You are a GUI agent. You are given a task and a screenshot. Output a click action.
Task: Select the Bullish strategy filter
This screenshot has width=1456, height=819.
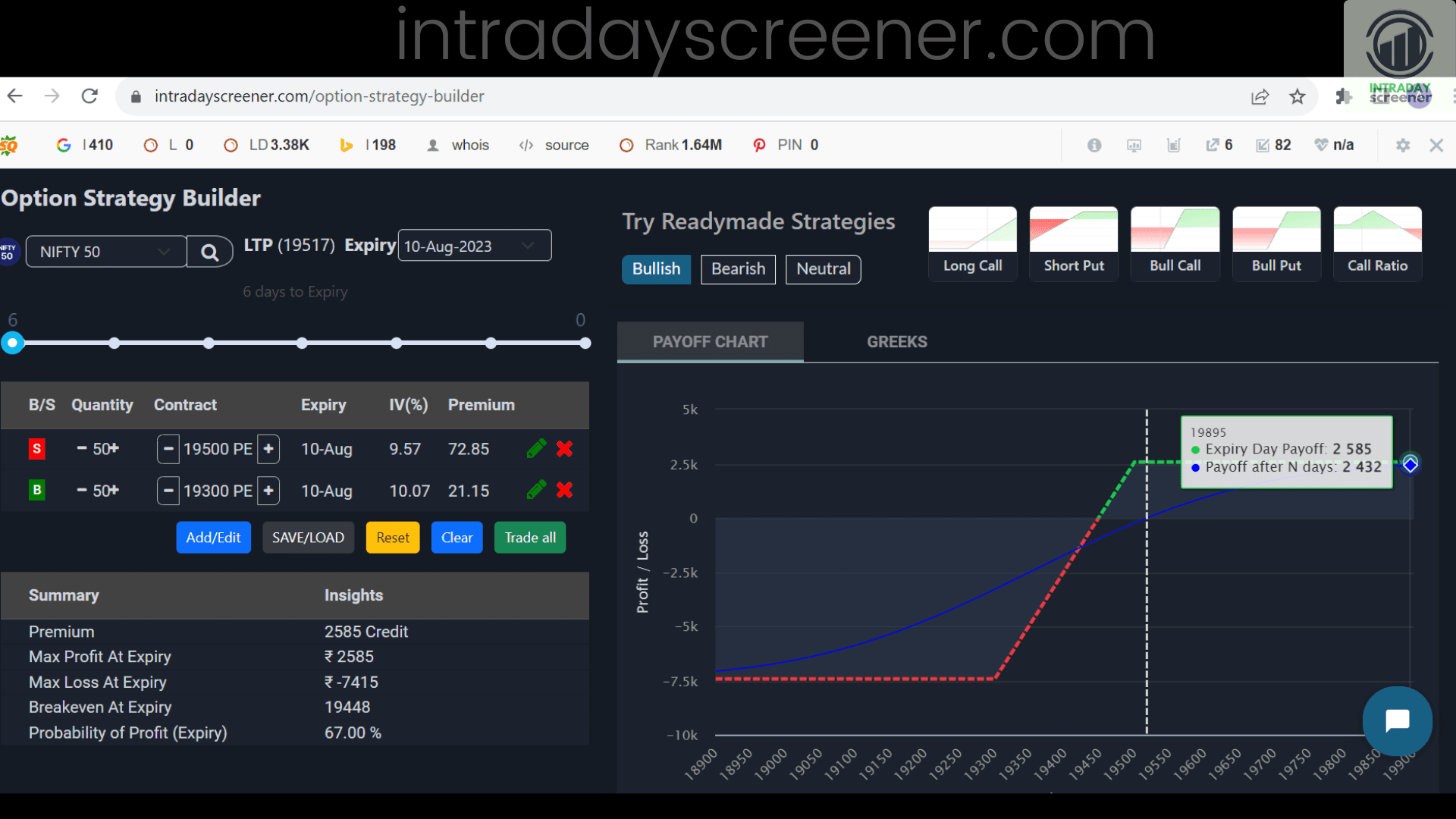[x=657, y=269]
